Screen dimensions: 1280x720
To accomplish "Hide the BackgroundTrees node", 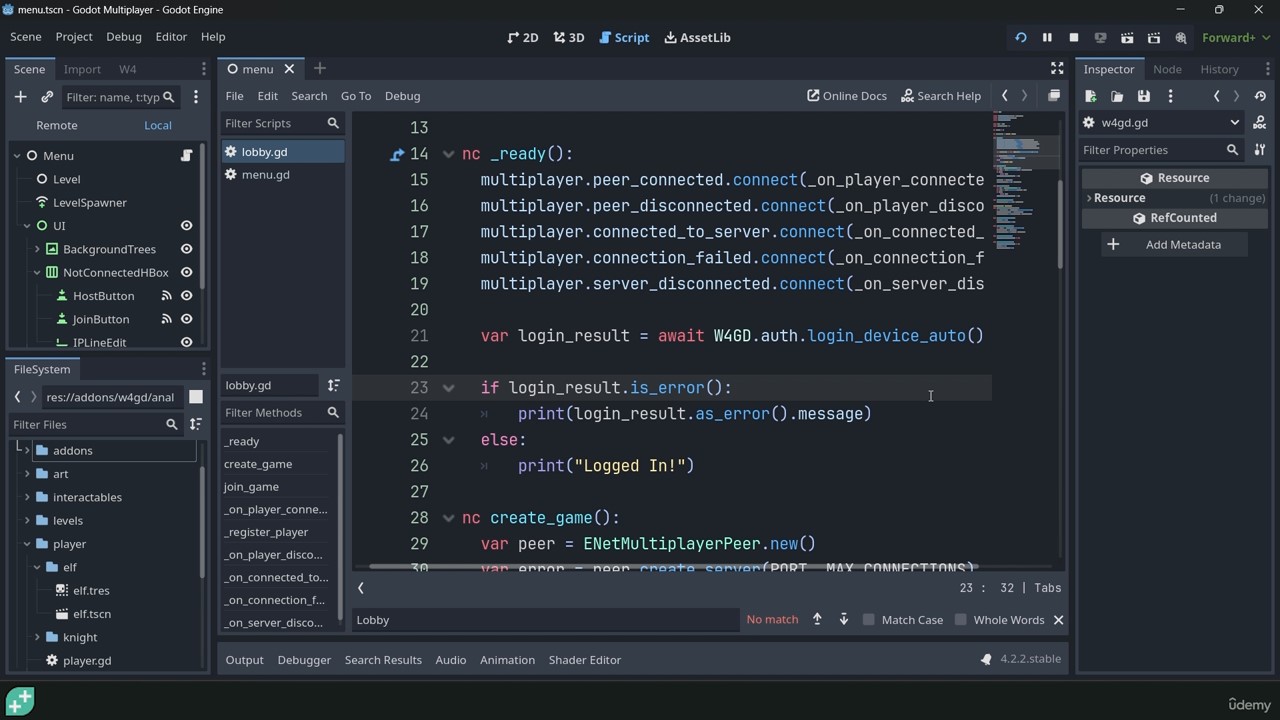I will 186,249.
